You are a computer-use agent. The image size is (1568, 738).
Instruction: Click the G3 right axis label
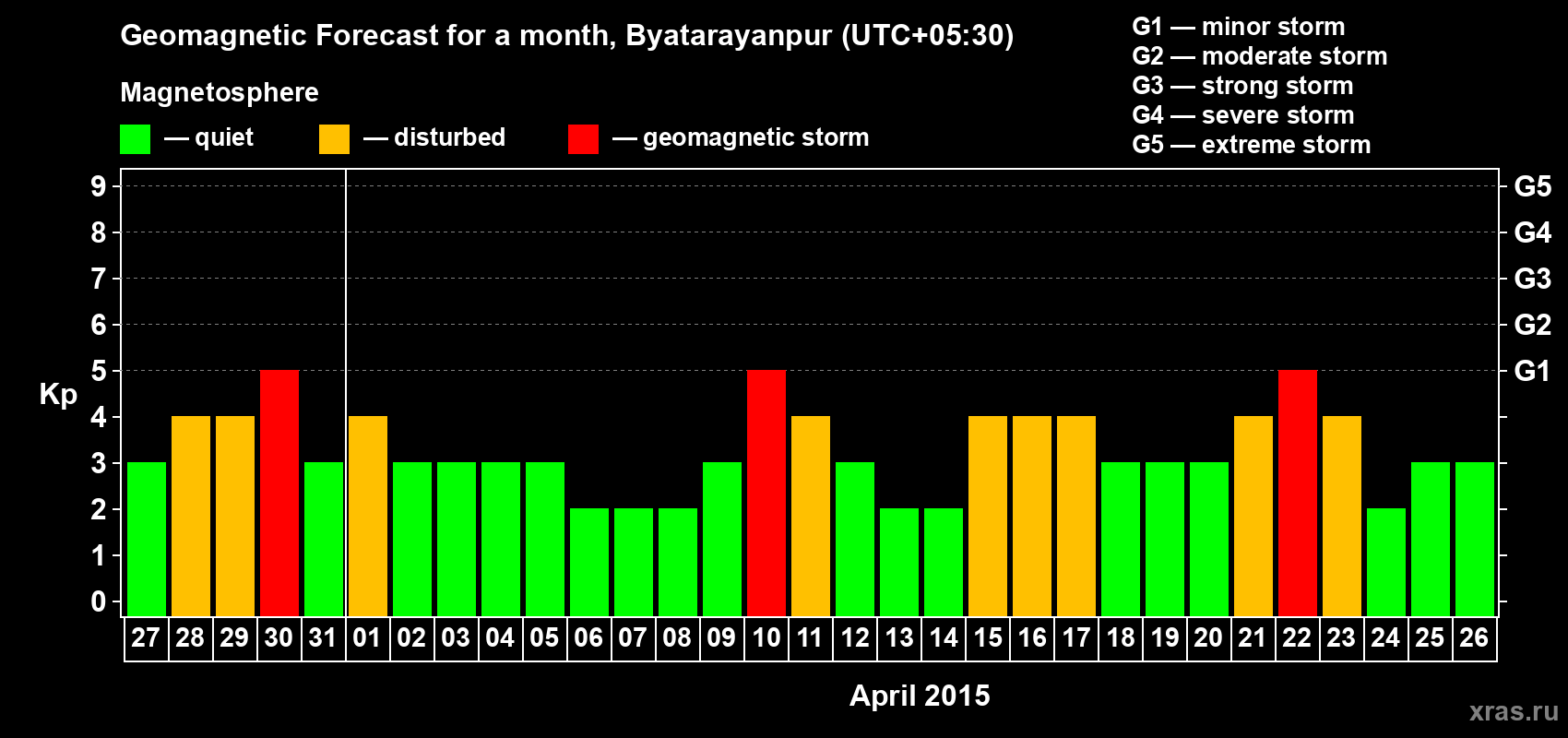click(1532, 279)
